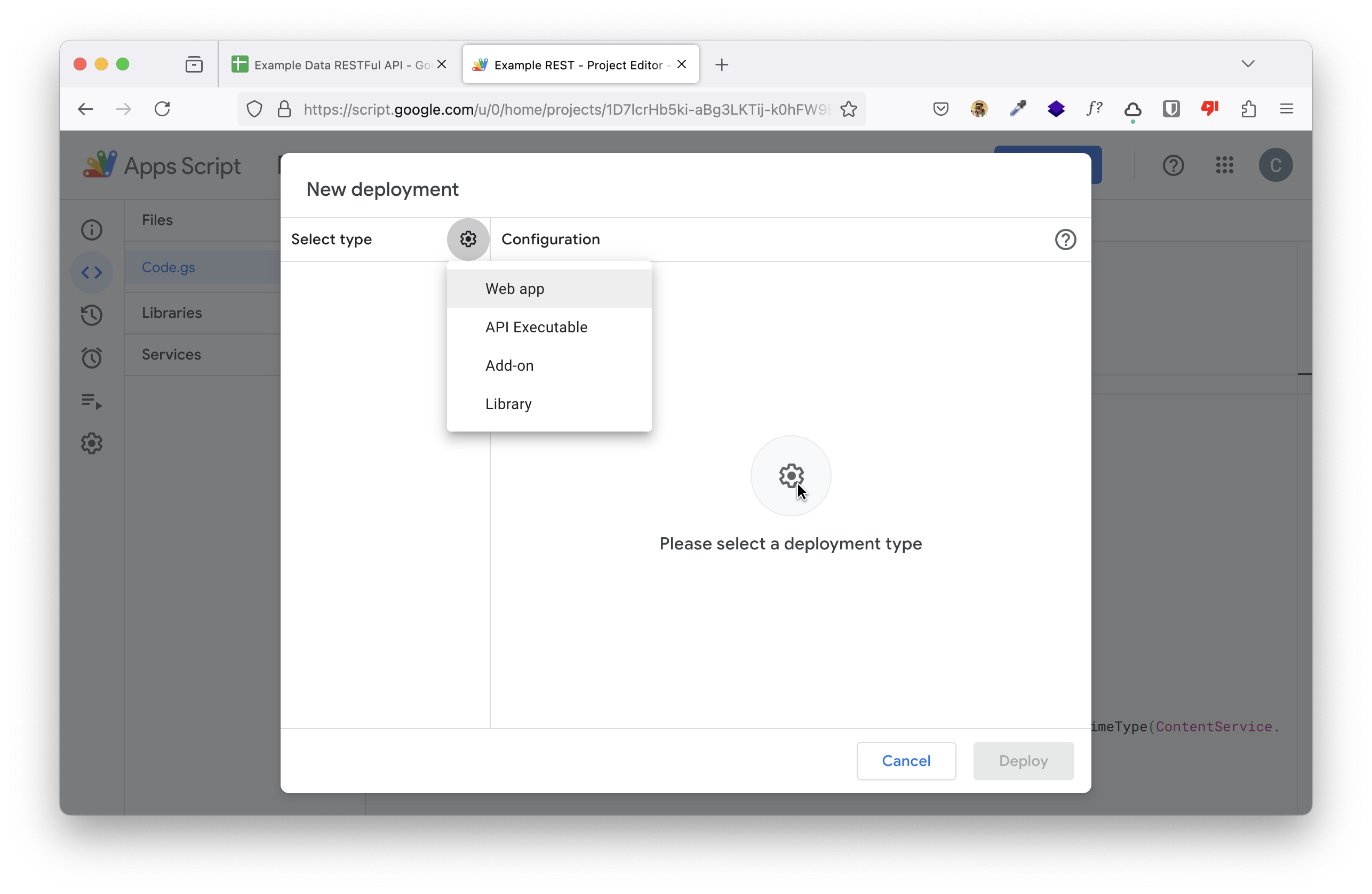
Task: Click the Apps Script home icon
Action: 100,164
